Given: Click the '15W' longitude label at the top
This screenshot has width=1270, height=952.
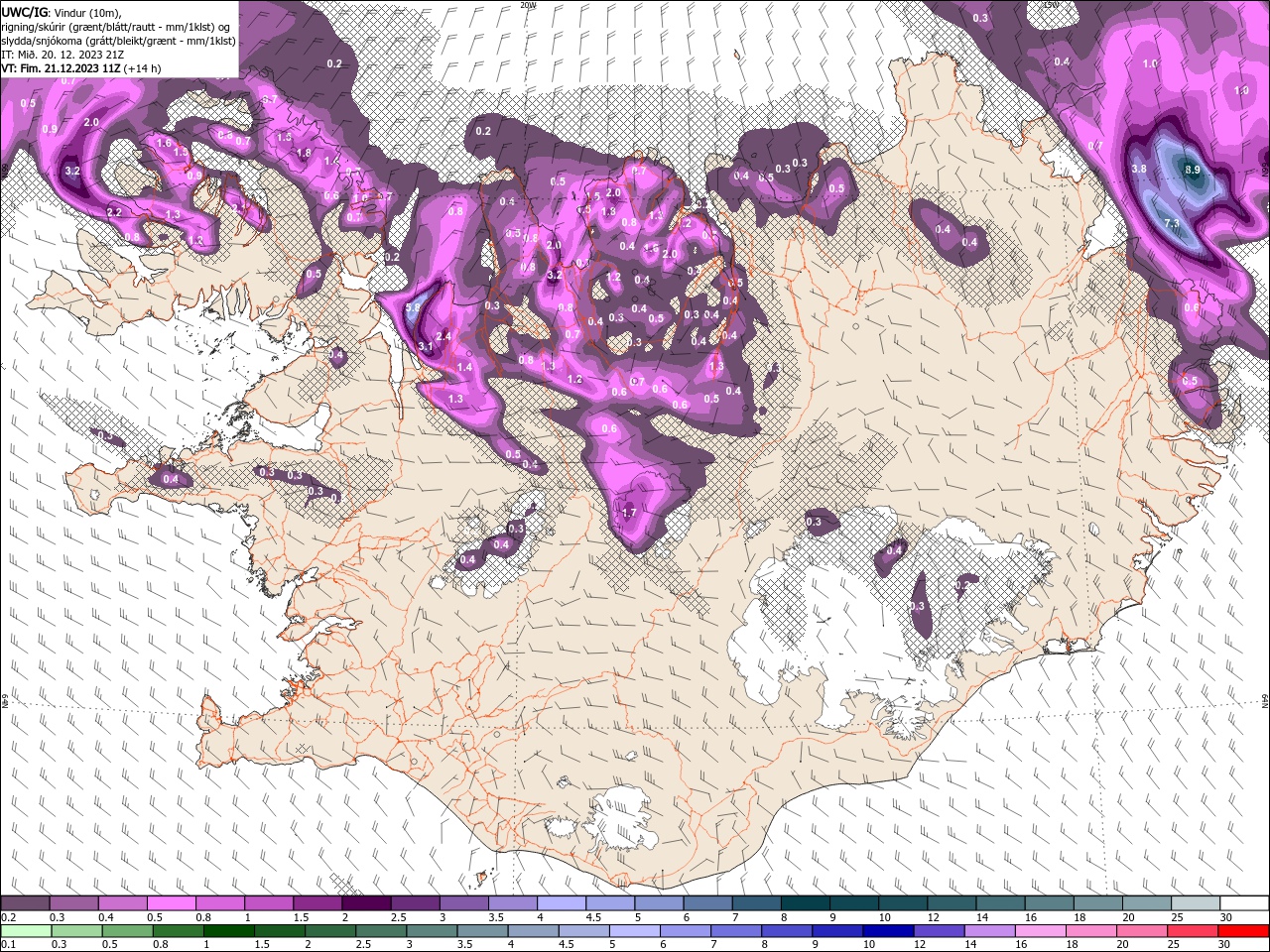Looking at the screenshot, I should pos(1051,5).
